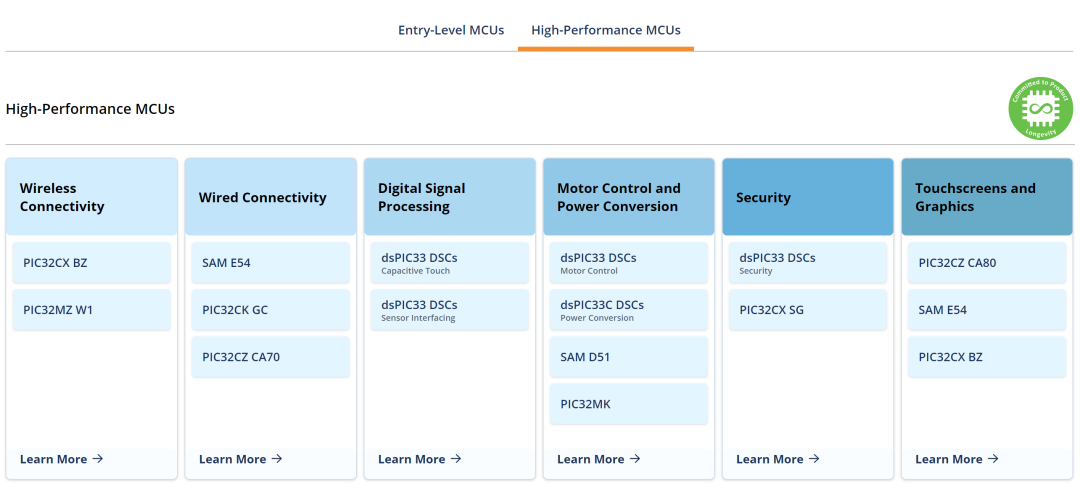
Task: Select the PIC32MK product tile
Action: (628, 404)
